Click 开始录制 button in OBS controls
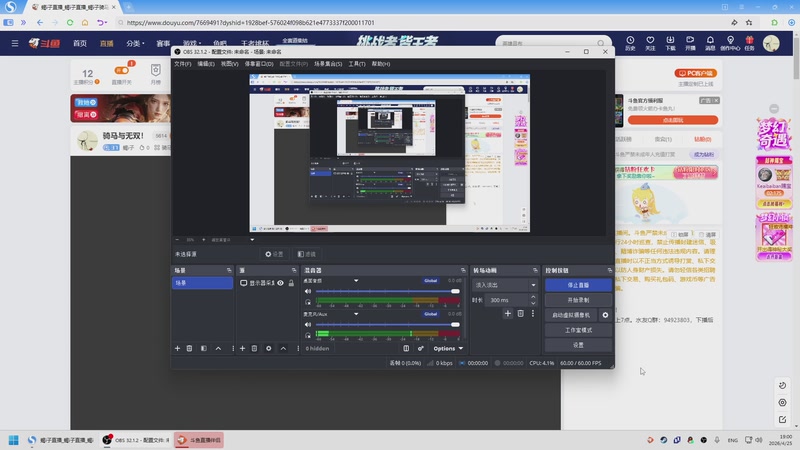 (578, 300)
